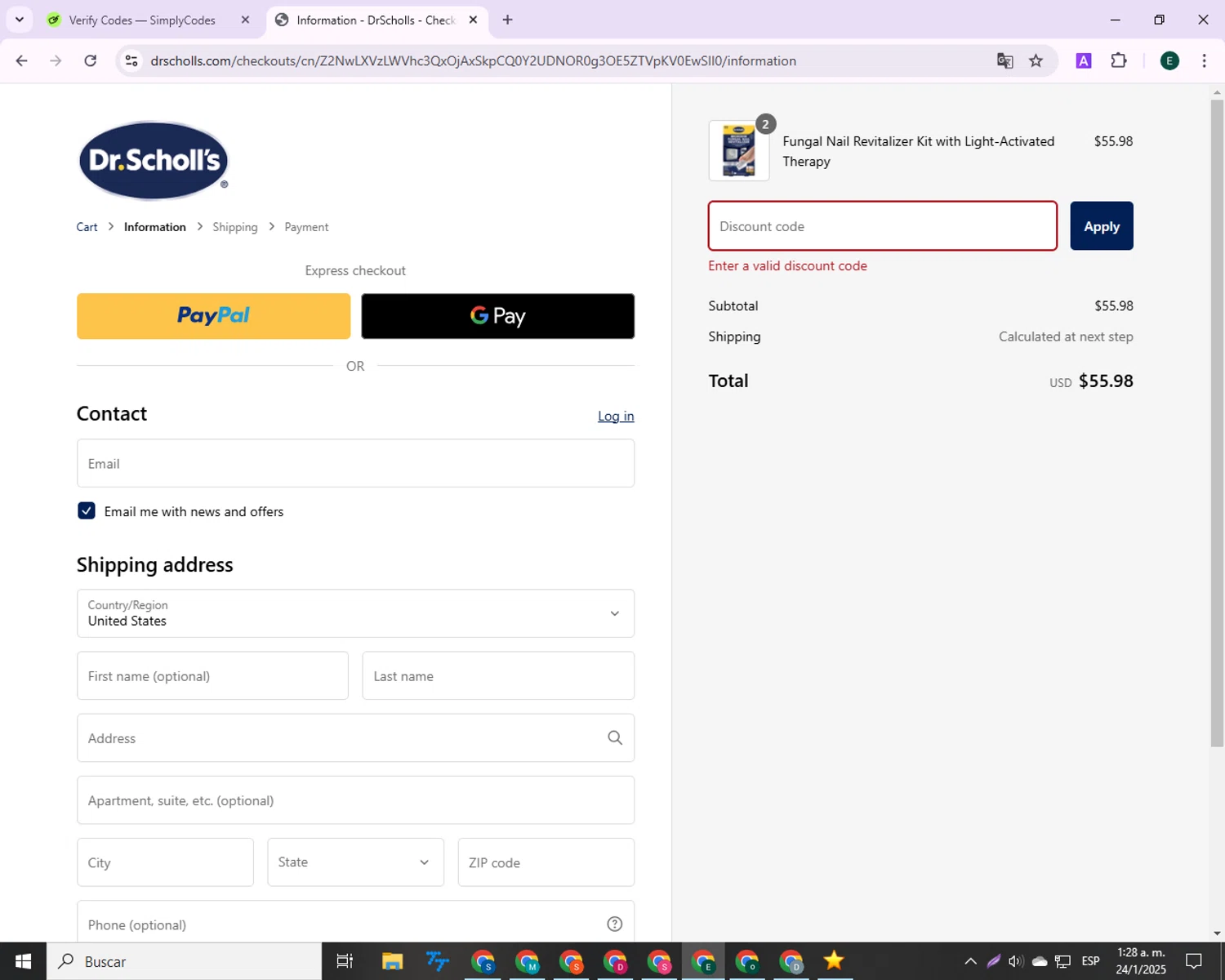Pay with the Google Pay button

click(x=497, y=316)
